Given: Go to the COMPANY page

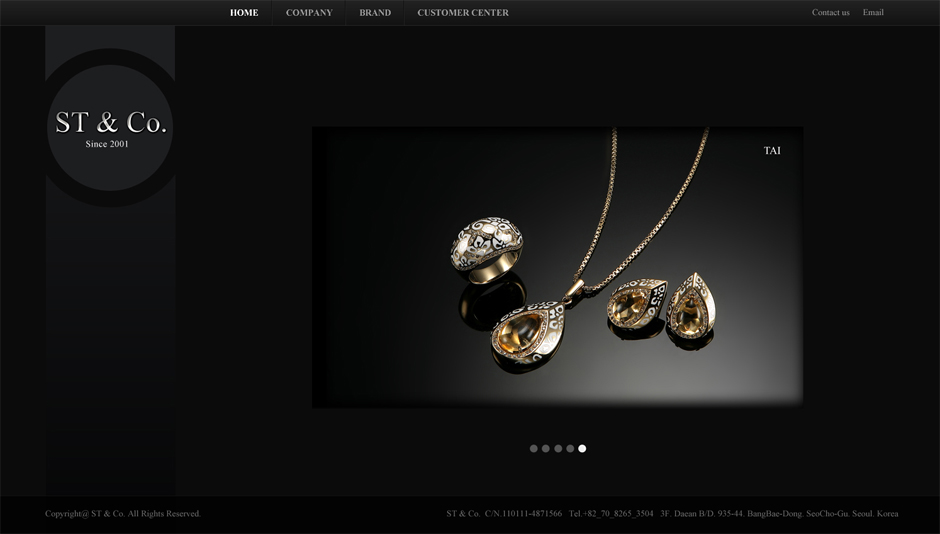Looking at the screenshot, I should click(309, 13).
